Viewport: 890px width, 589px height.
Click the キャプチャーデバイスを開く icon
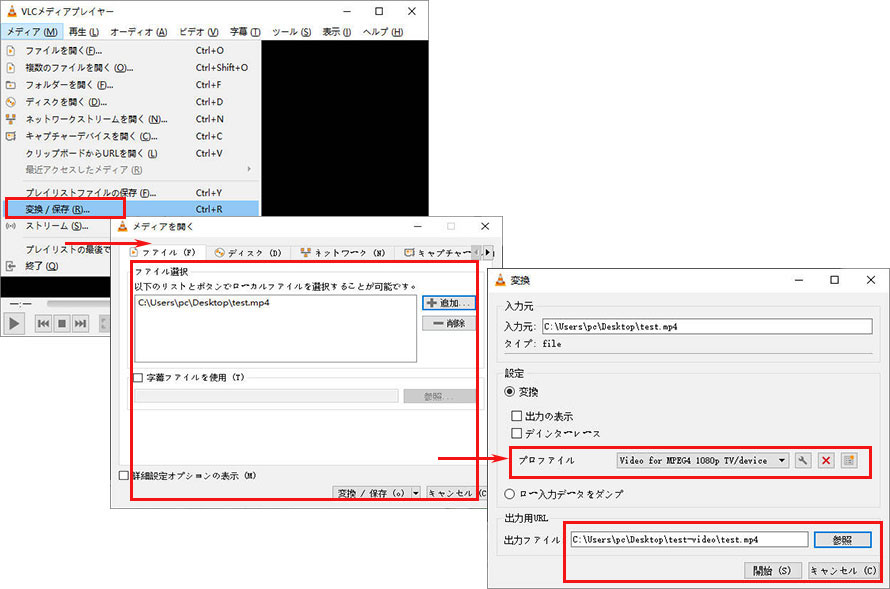10,136
